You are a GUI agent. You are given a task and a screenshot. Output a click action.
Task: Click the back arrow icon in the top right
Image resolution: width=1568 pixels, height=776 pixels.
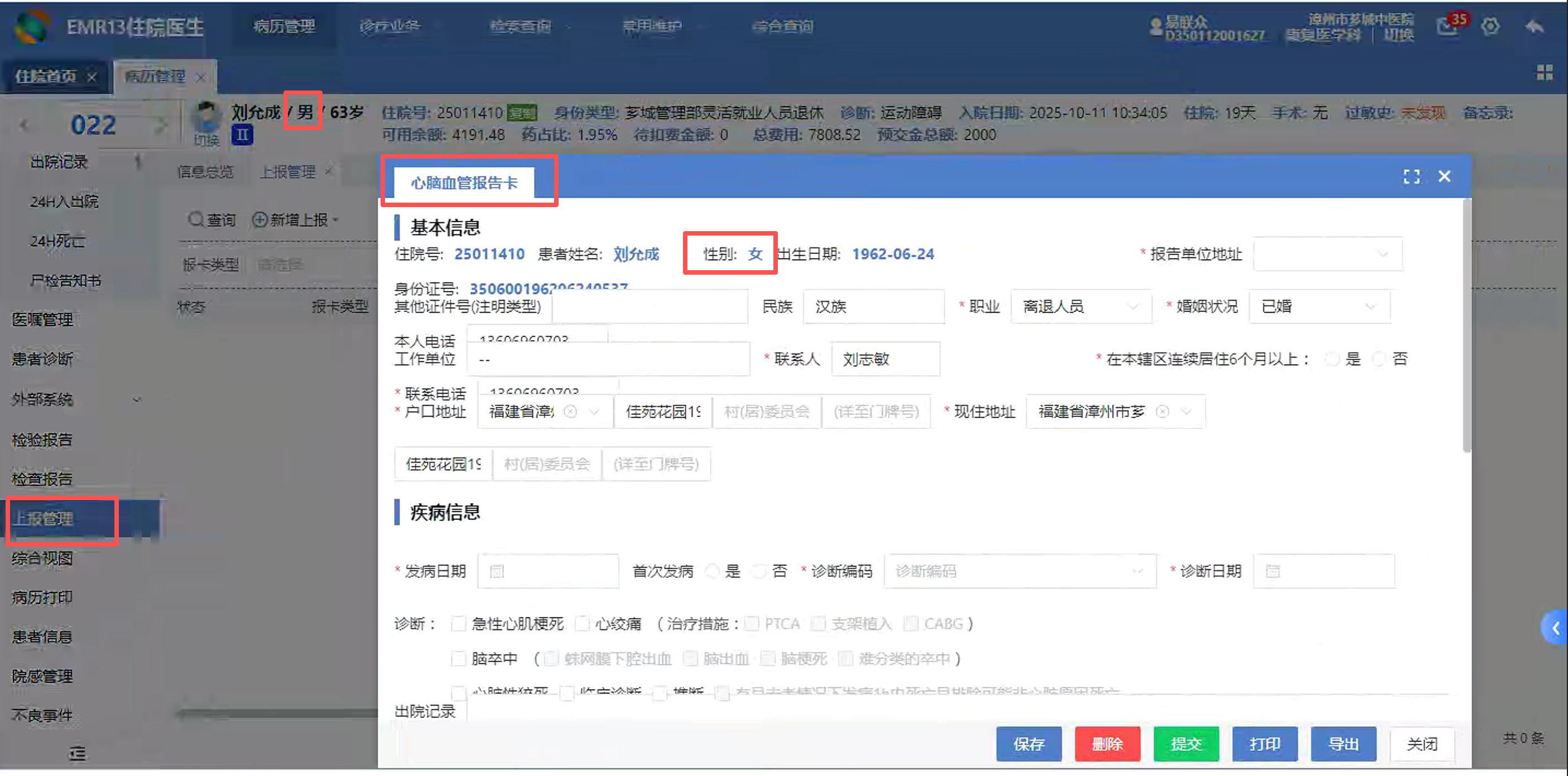click(x=1534, y=26)
